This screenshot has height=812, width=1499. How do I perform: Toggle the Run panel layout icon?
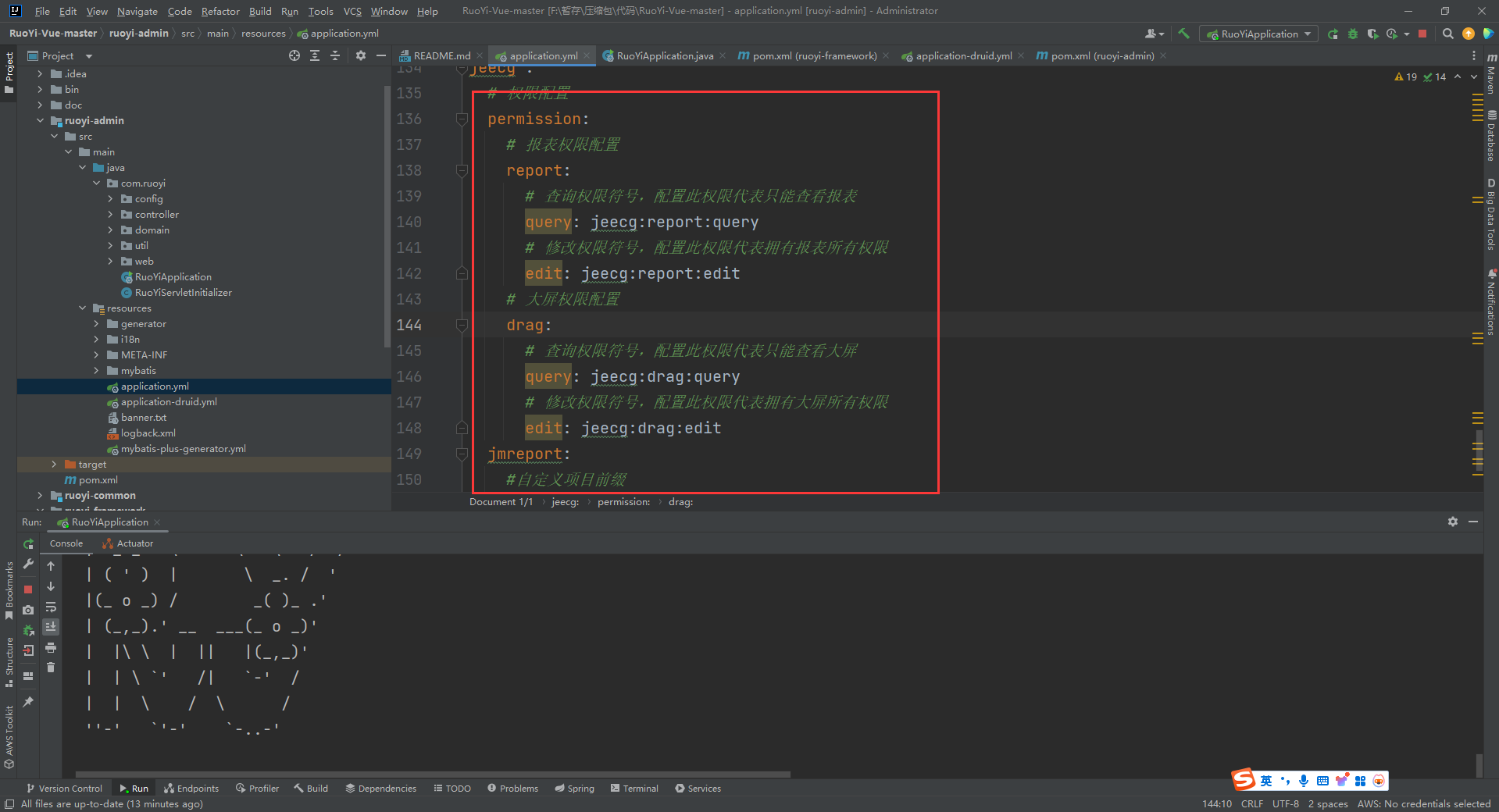[28, 676]
